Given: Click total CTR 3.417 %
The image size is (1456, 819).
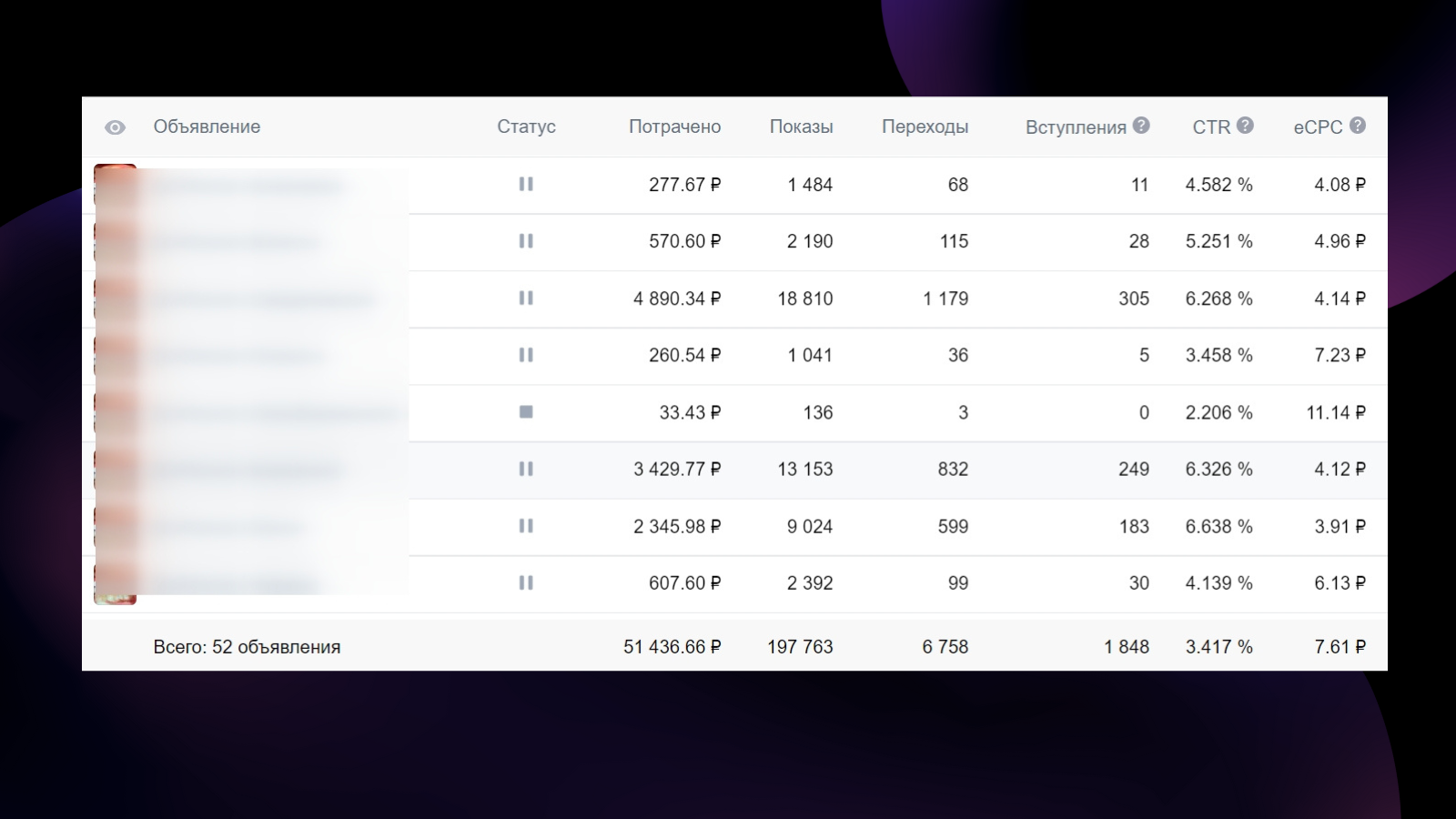Looking at the screenshot, I should [1218, 647].
